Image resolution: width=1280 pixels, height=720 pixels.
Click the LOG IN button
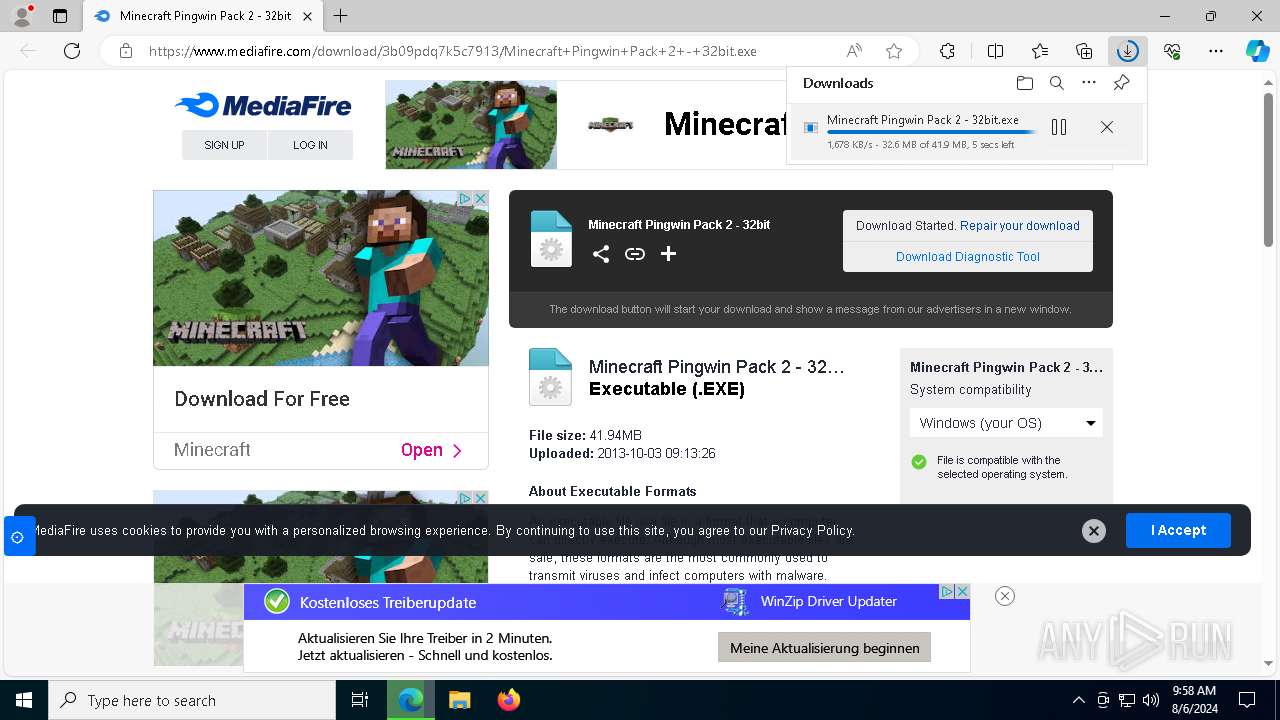(x=310, y=145)
